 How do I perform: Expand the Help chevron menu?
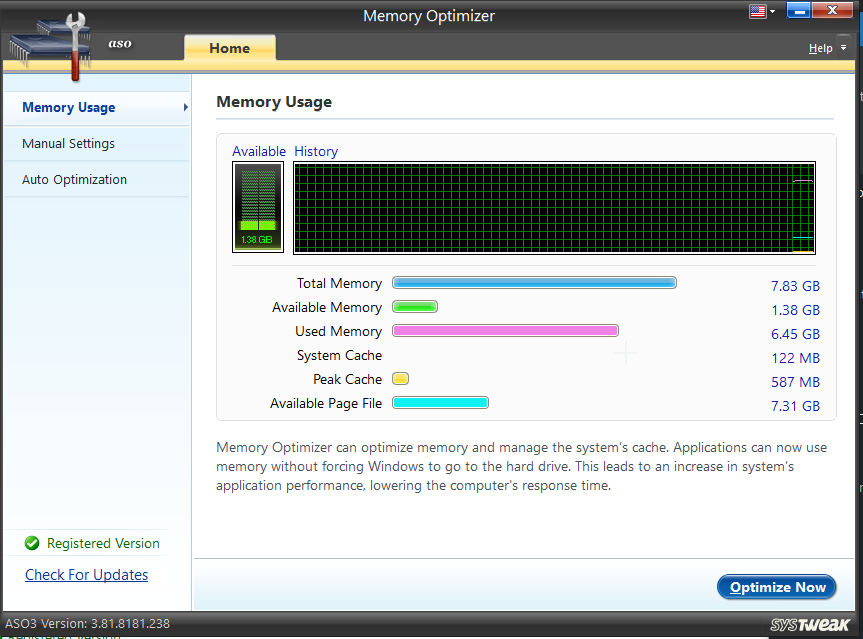(x=845, y=47)
